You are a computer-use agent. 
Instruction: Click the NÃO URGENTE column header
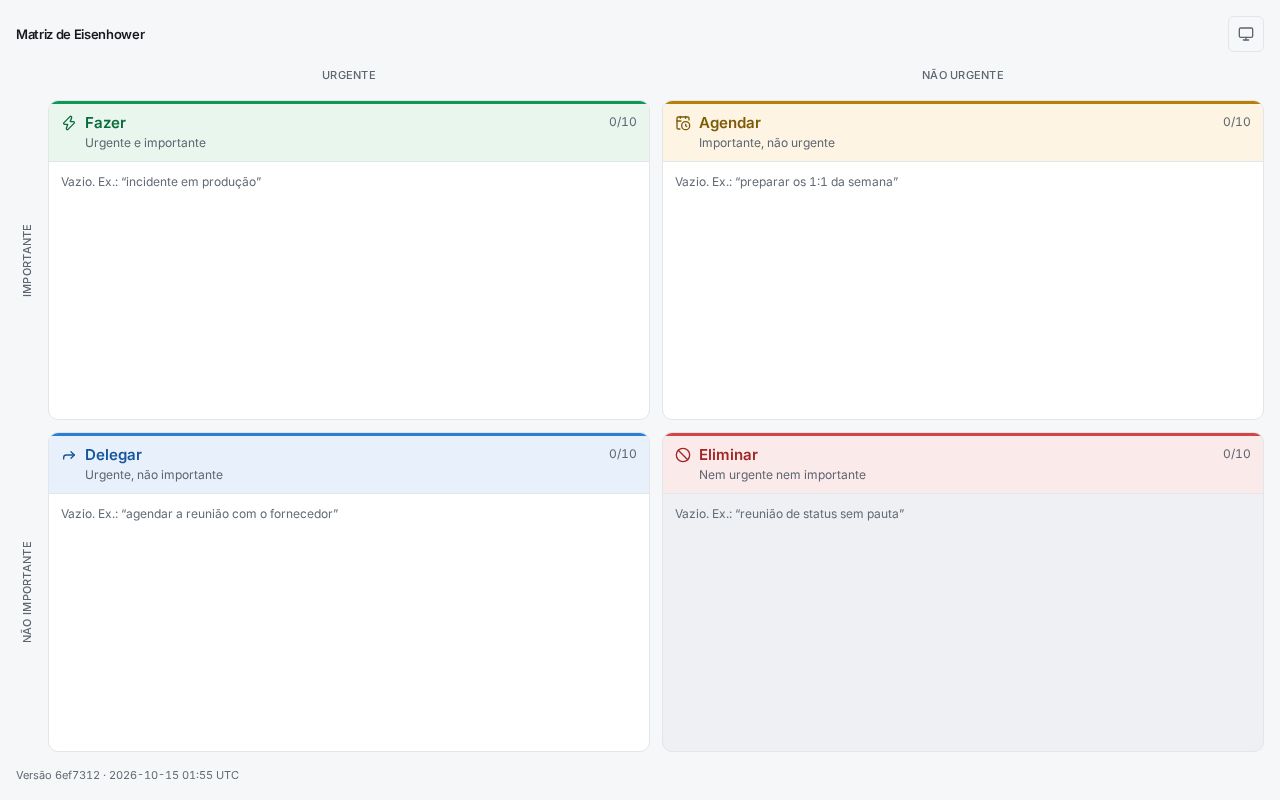click(x=963, y=75)
